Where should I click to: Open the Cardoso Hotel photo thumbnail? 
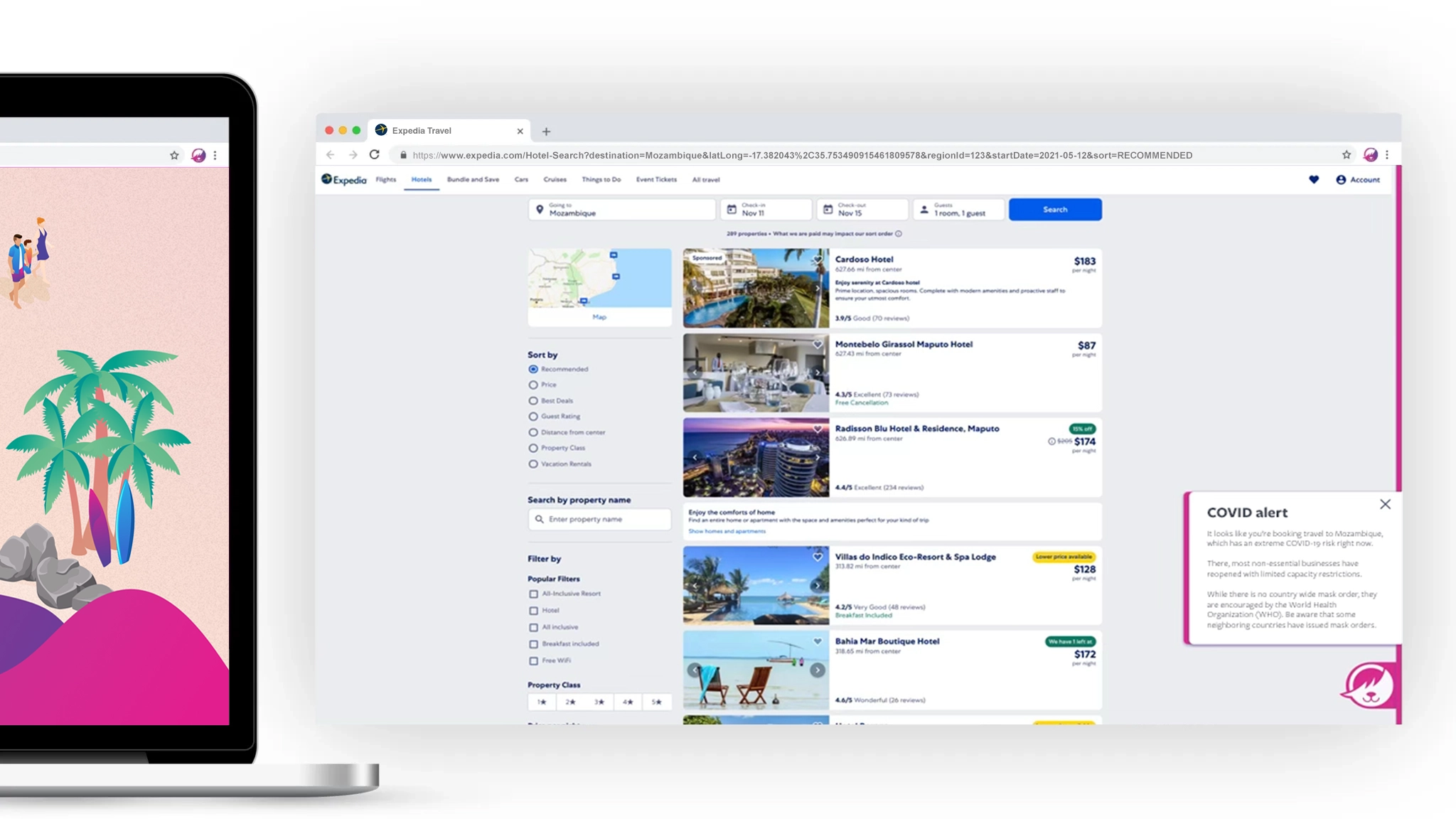click(x=756, y=288)
